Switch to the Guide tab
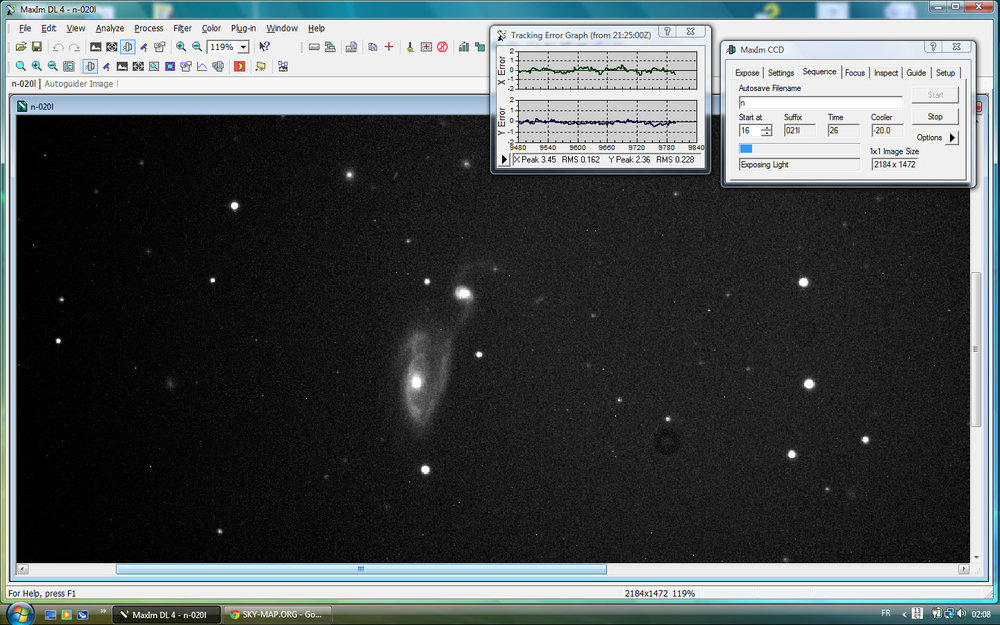This screenshot has height=625, width=1000. (916, 73)
